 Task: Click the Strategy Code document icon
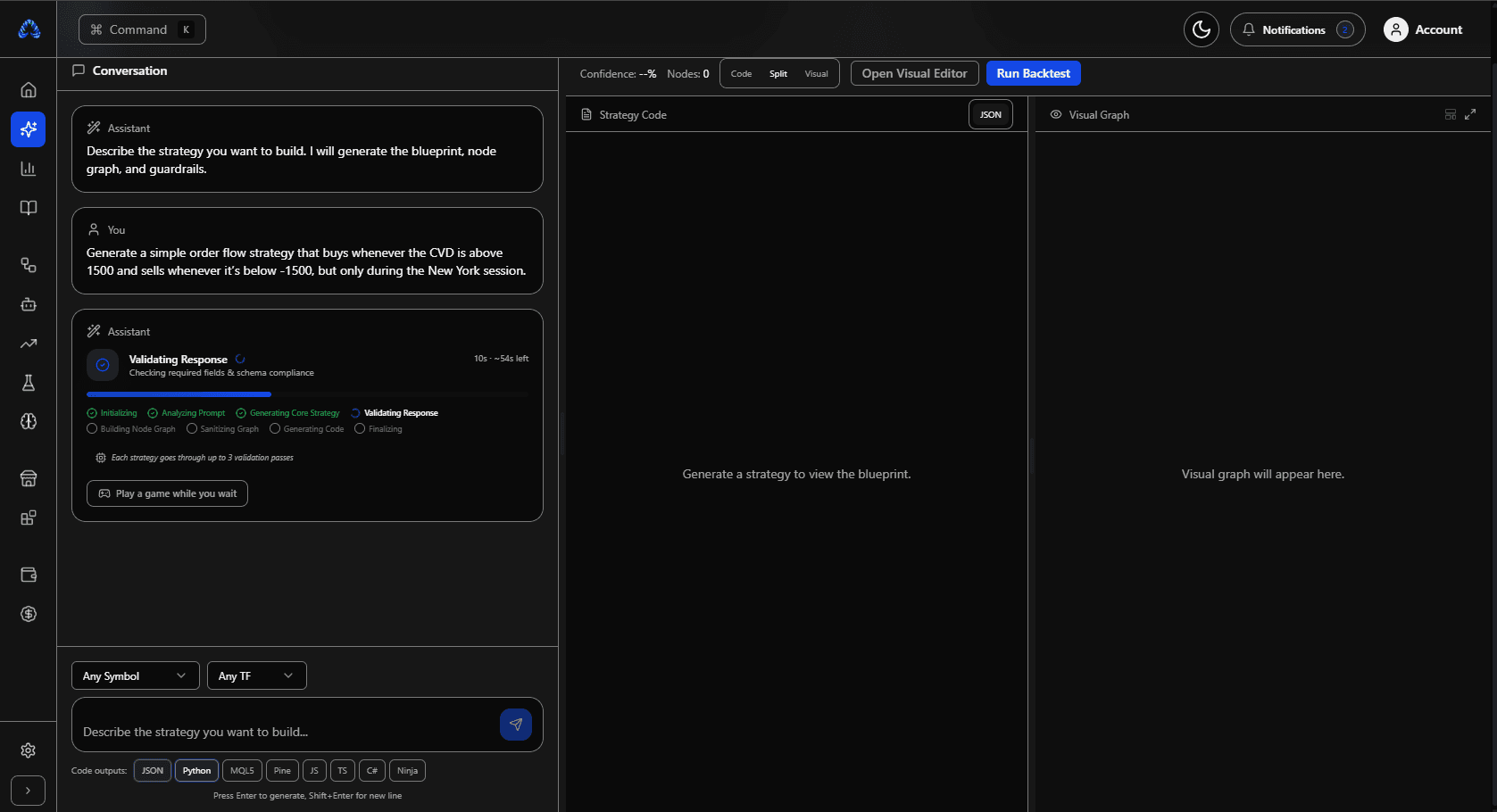(586, 114)
